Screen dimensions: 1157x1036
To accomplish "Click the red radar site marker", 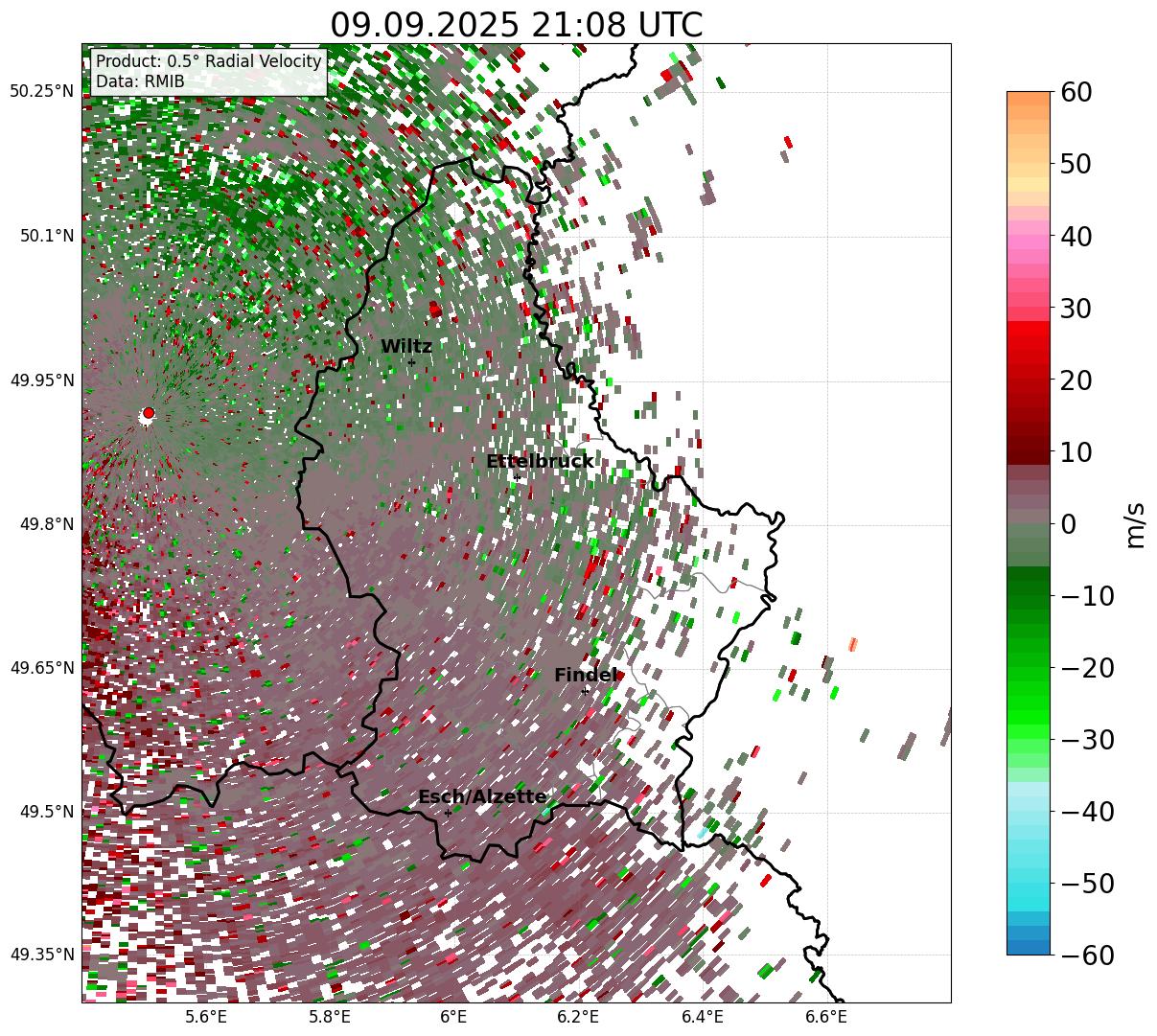I will (148, 413).
